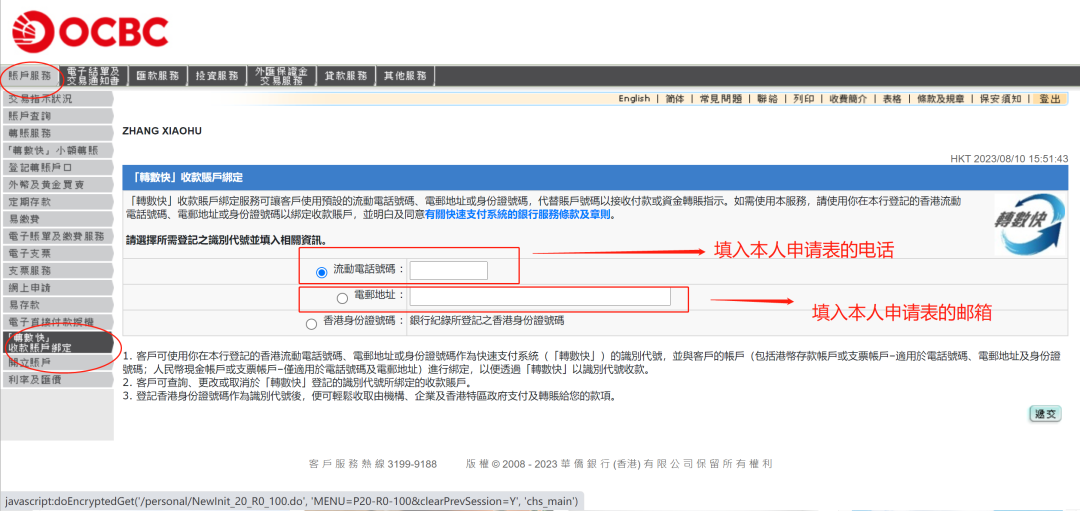This screenshot has height=511, width=1080.
Task: Select the 香港身份證號碼 radio option
Action: [311, 324]
